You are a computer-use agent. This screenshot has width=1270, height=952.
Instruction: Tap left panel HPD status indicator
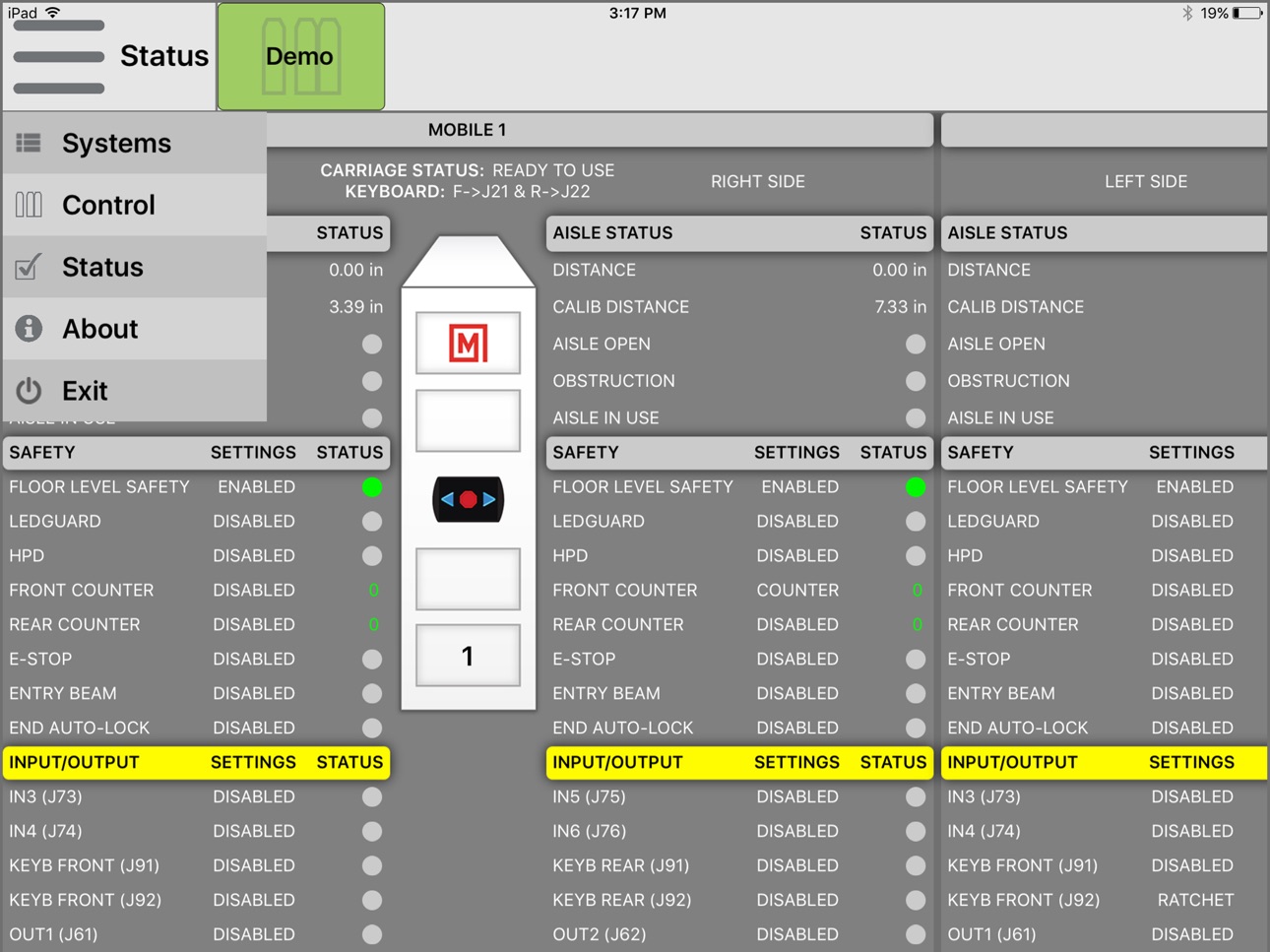coord(372,555)
